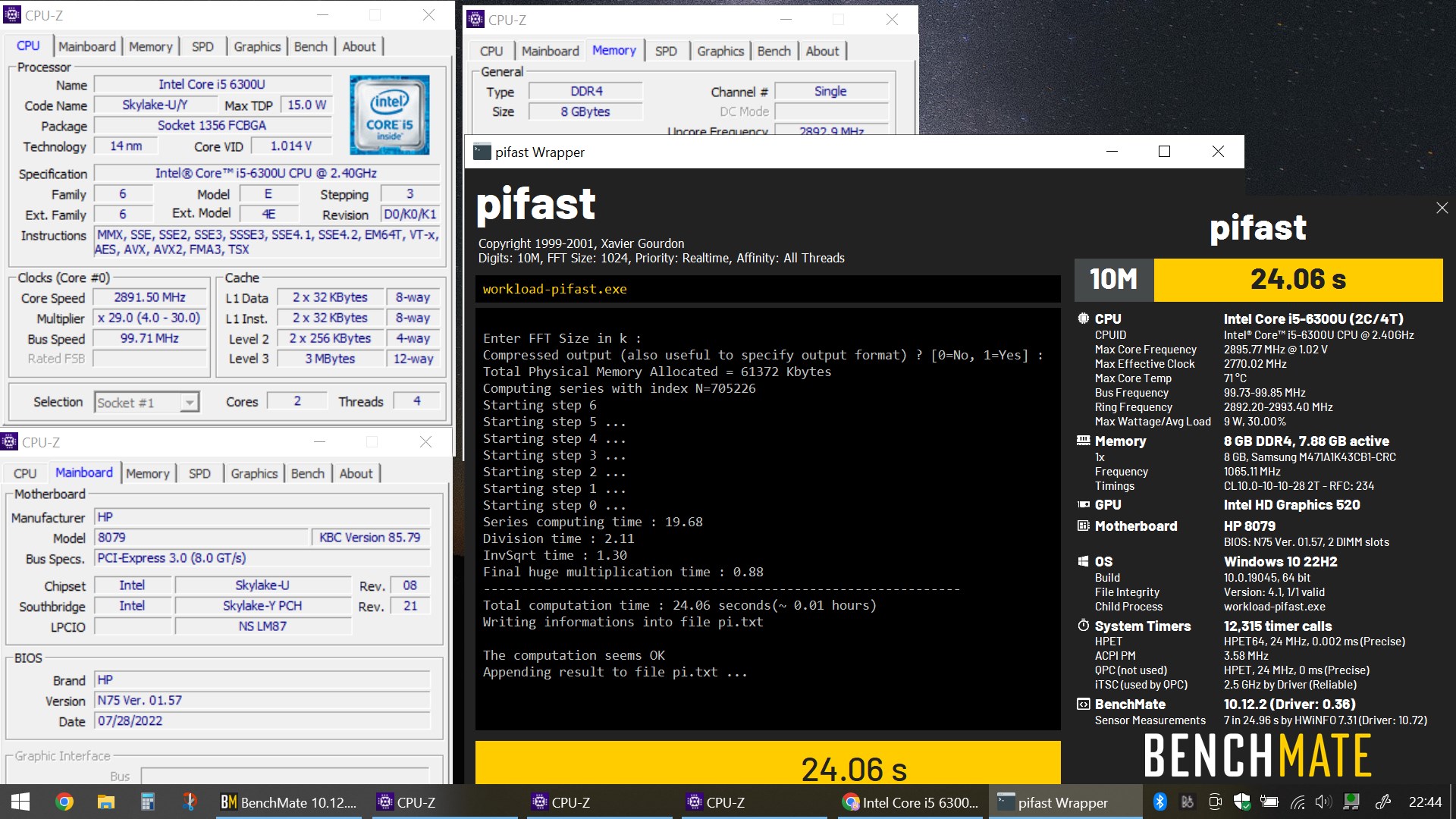Open Bench tab in bottom-left CPU-Z

(x=308, y=473)
